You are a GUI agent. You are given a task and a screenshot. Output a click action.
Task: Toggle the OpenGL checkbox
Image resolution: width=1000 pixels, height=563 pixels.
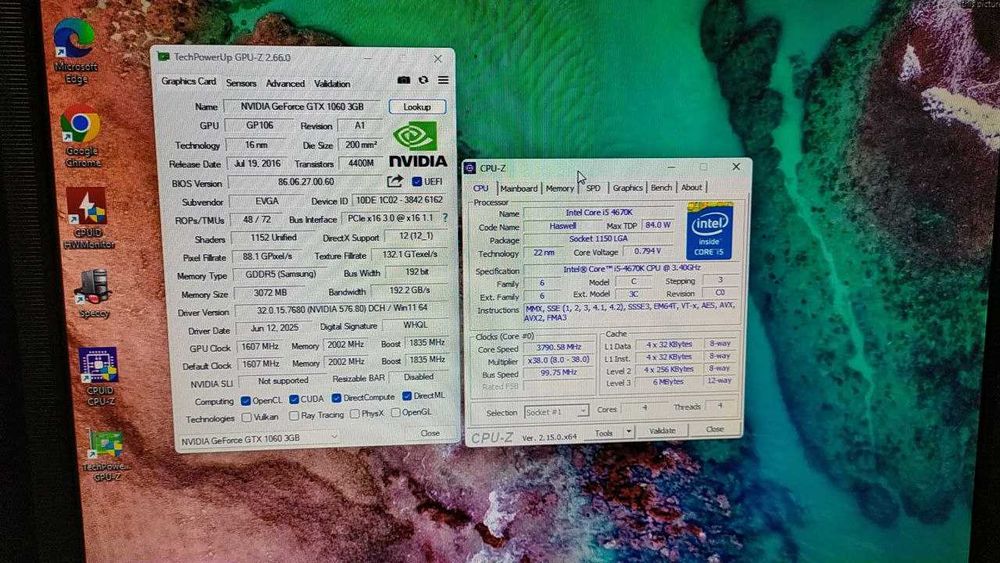(x=395, y=413)
